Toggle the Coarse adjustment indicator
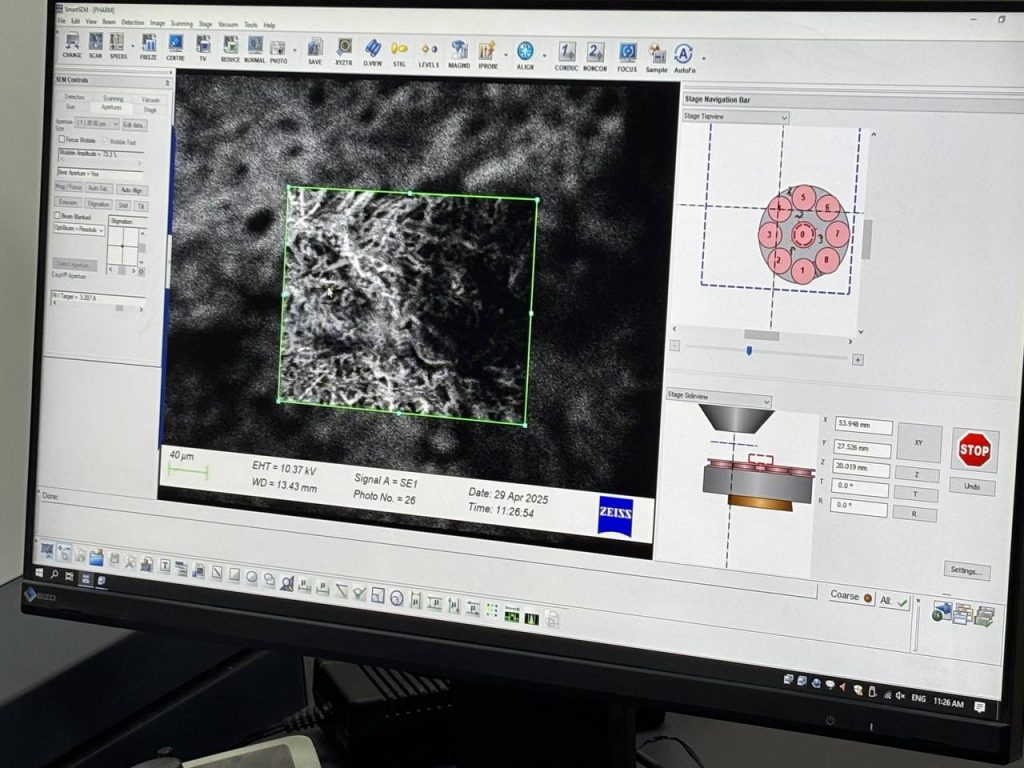The height and width of the screenshot is (768, 1024). [851, 596]
